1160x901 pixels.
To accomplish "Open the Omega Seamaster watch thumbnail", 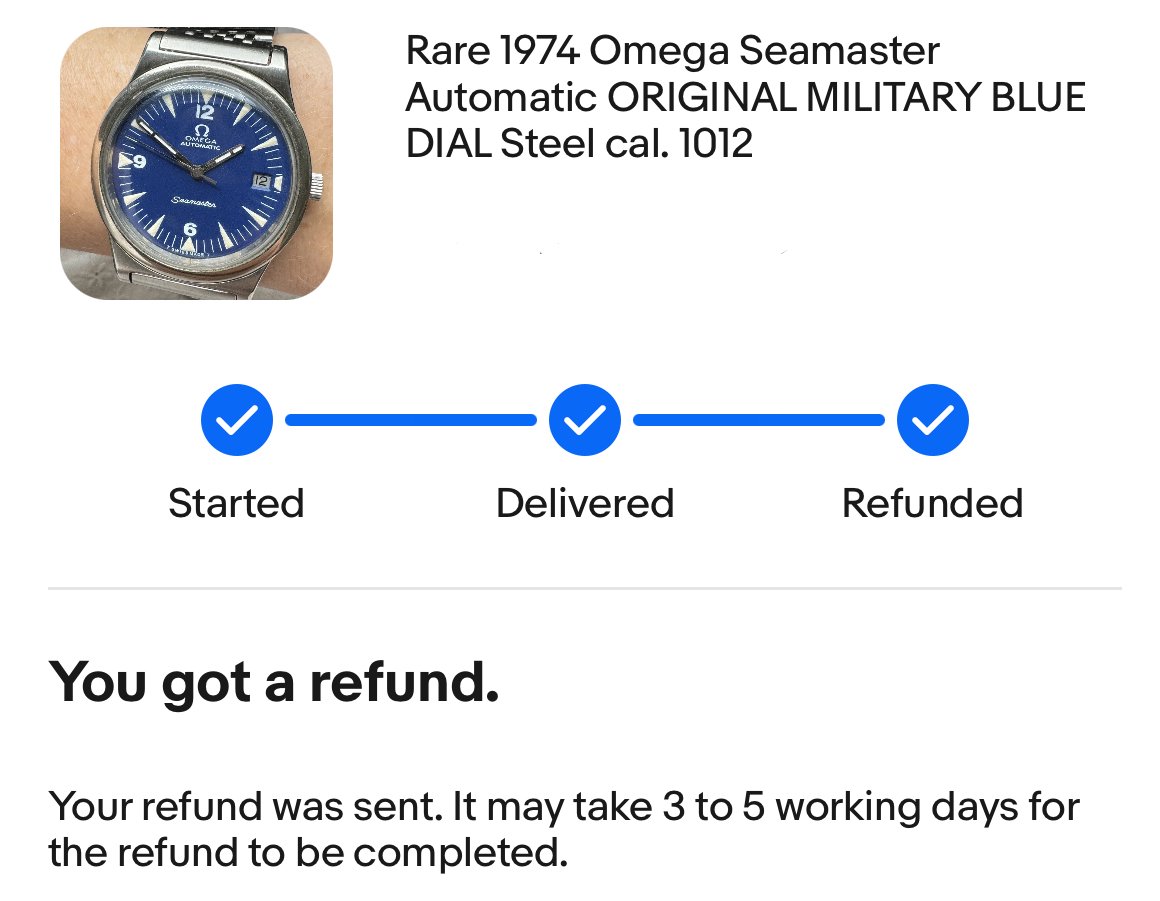I will tap(196, 163).
